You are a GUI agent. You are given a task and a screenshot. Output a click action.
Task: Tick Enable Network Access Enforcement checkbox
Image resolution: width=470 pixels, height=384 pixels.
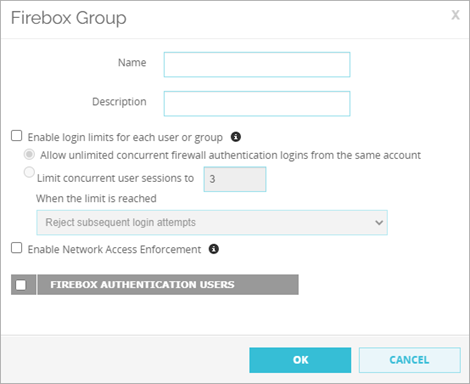pos(17,248)
